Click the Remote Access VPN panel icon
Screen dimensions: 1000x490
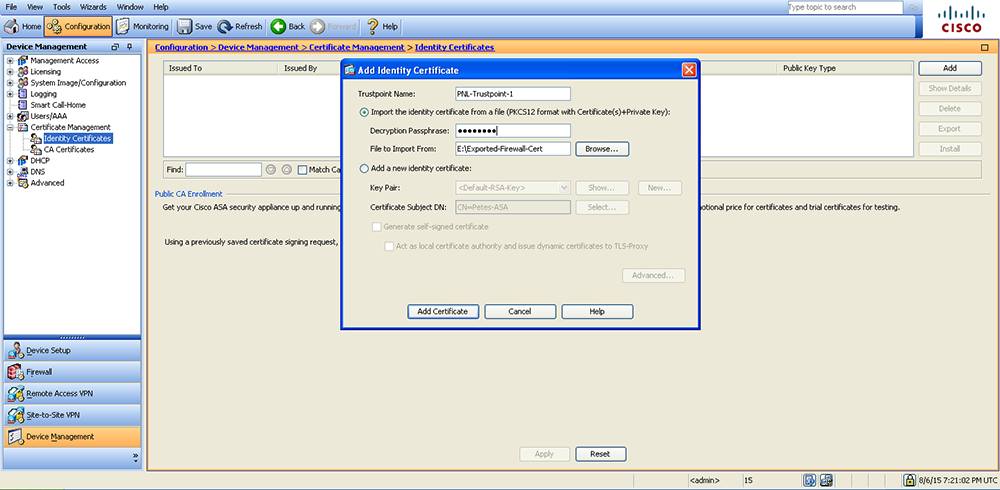(16, 394)
